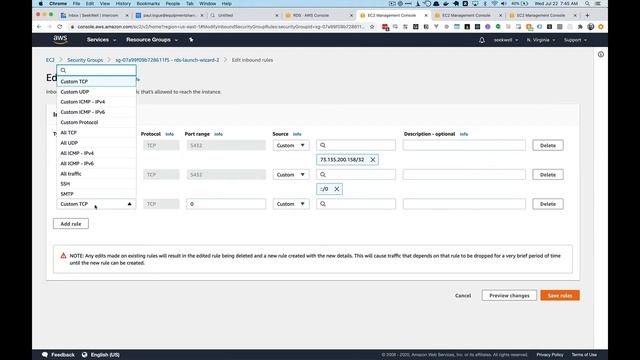Delete the first inbound rule
The image size is (640, 360).
548,145
